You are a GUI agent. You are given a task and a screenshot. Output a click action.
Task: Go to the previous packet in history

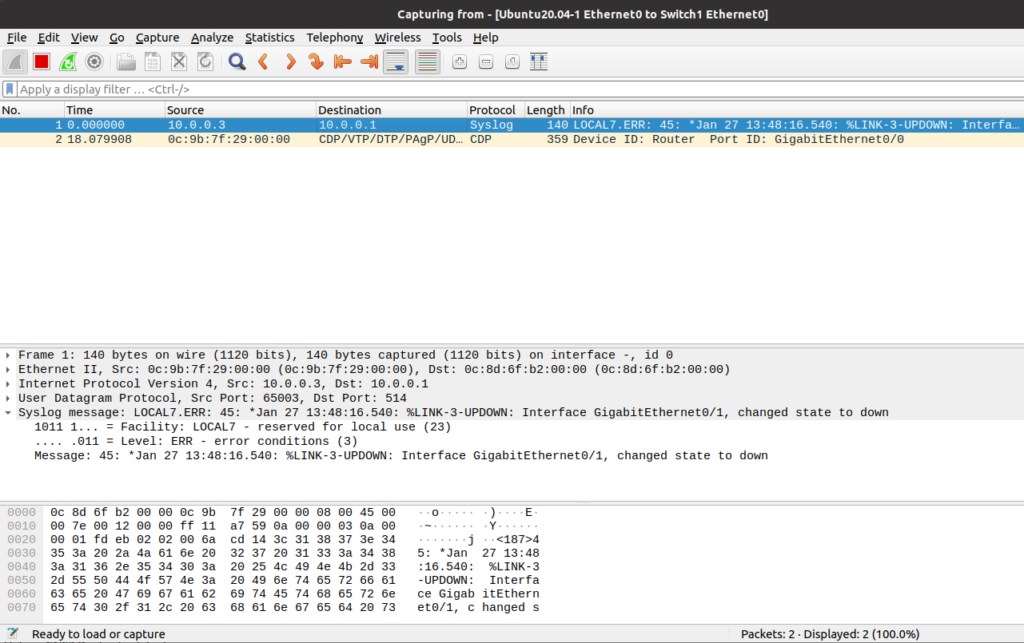(x=264, y=62)
